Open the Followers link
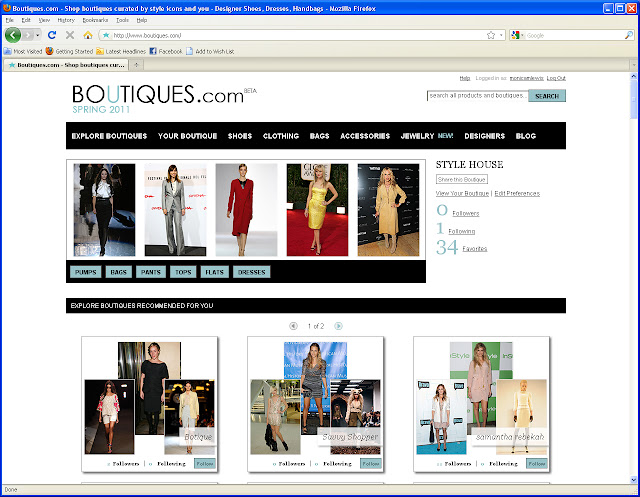 (466, 213)
